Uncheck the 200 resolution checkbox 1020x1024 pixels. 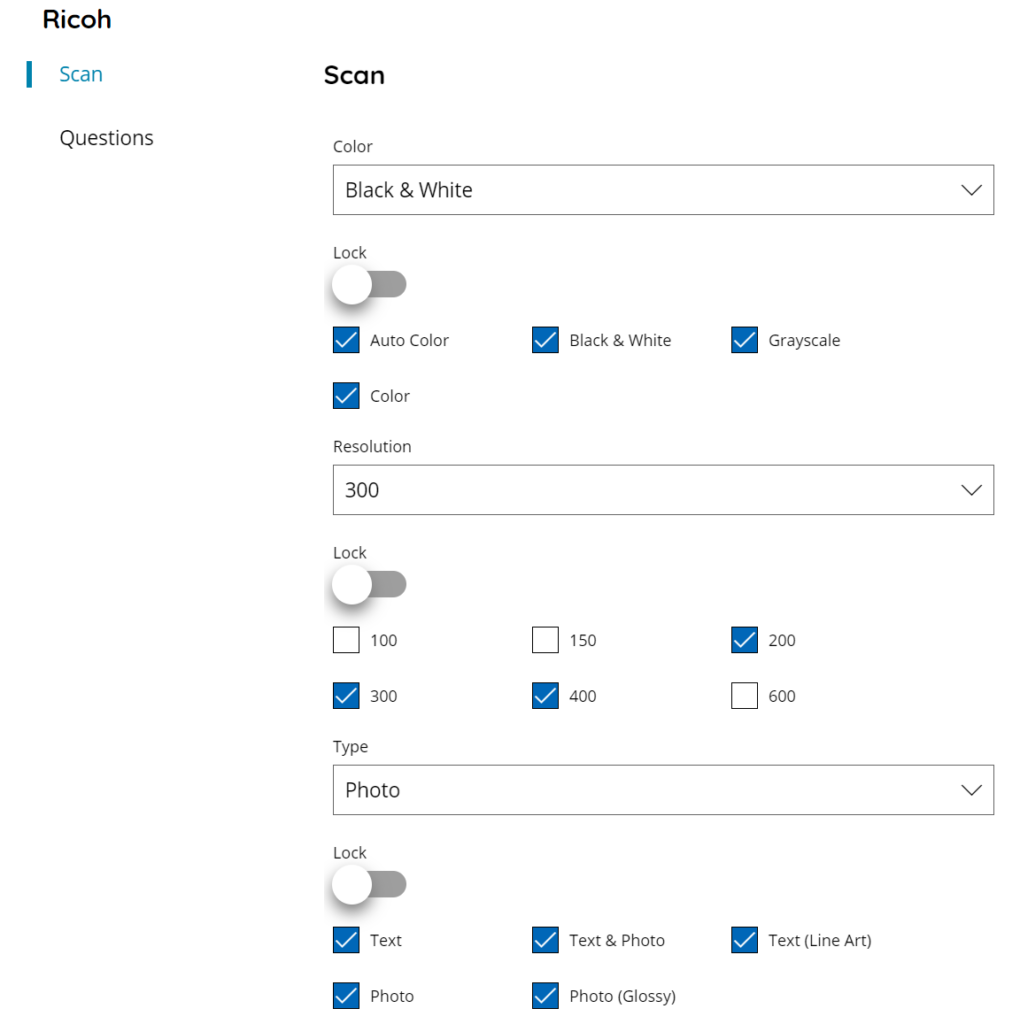tap(744, 640)
